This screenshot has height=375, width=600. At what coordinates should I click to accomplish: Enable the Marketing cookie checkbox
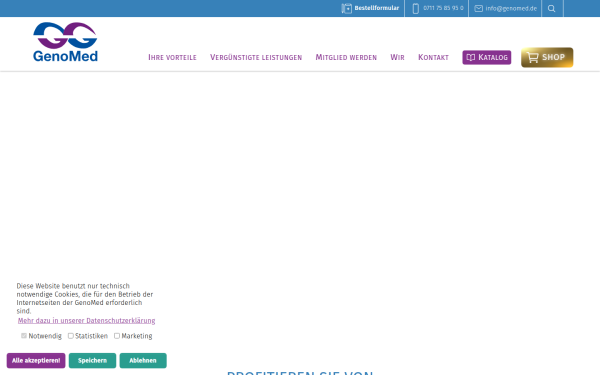click(117, 336)
